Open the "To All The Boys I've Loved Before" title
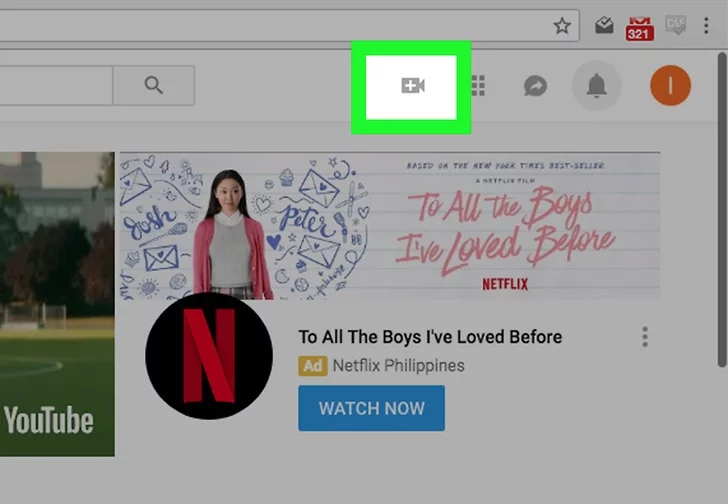This screenshot has height=504, width=728. click(430, 337)
